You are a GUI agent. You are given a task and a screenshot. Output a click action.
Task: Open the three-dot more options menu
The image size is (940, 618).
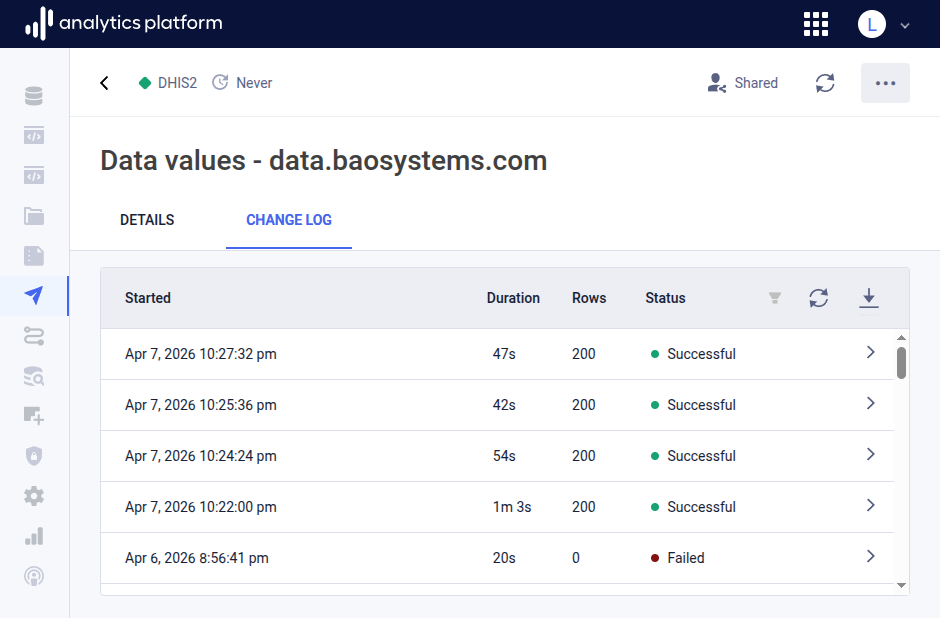click(885, 83)
